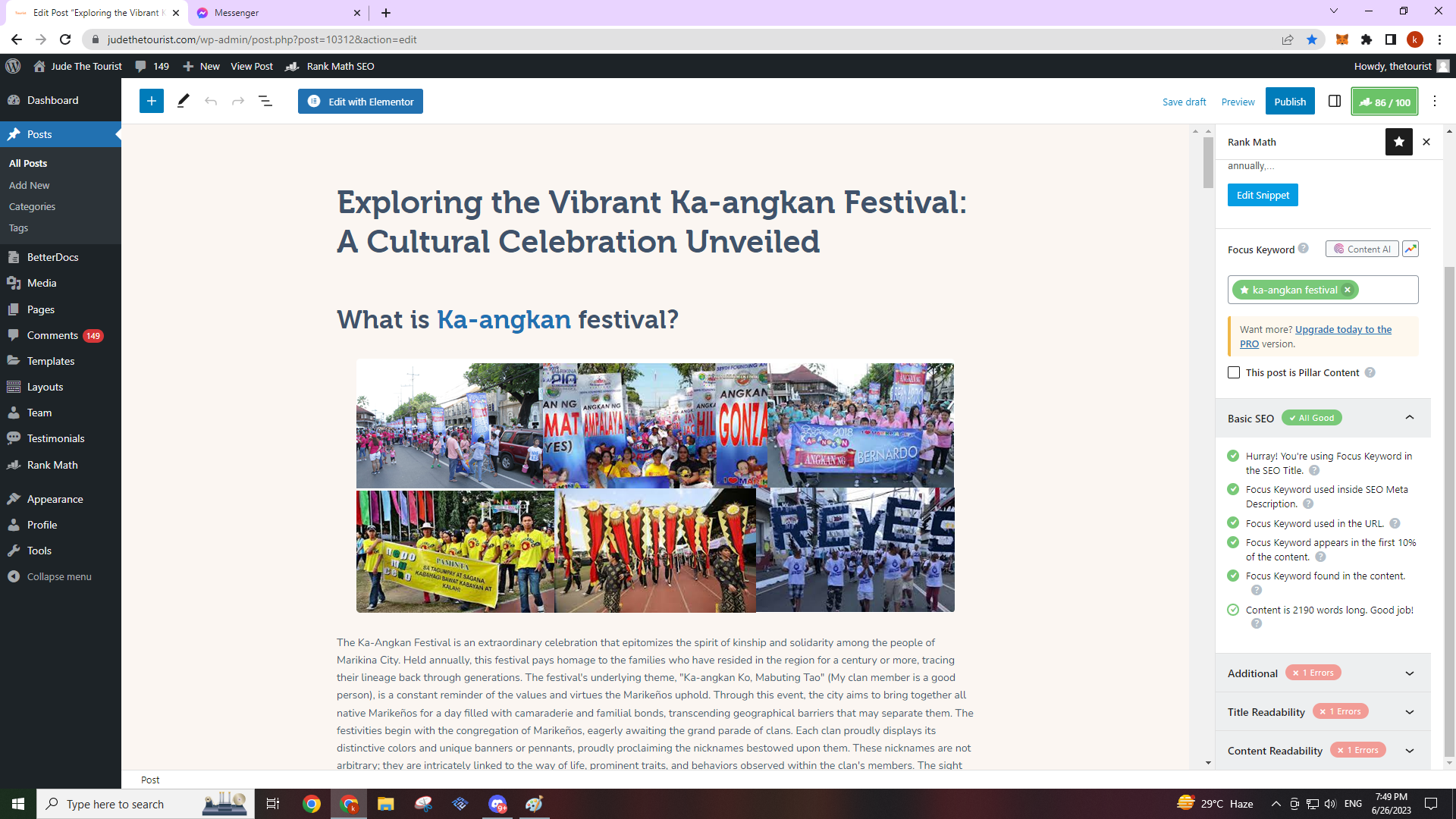Click the Rank Math 86/100 score button

pos(1384,102)
